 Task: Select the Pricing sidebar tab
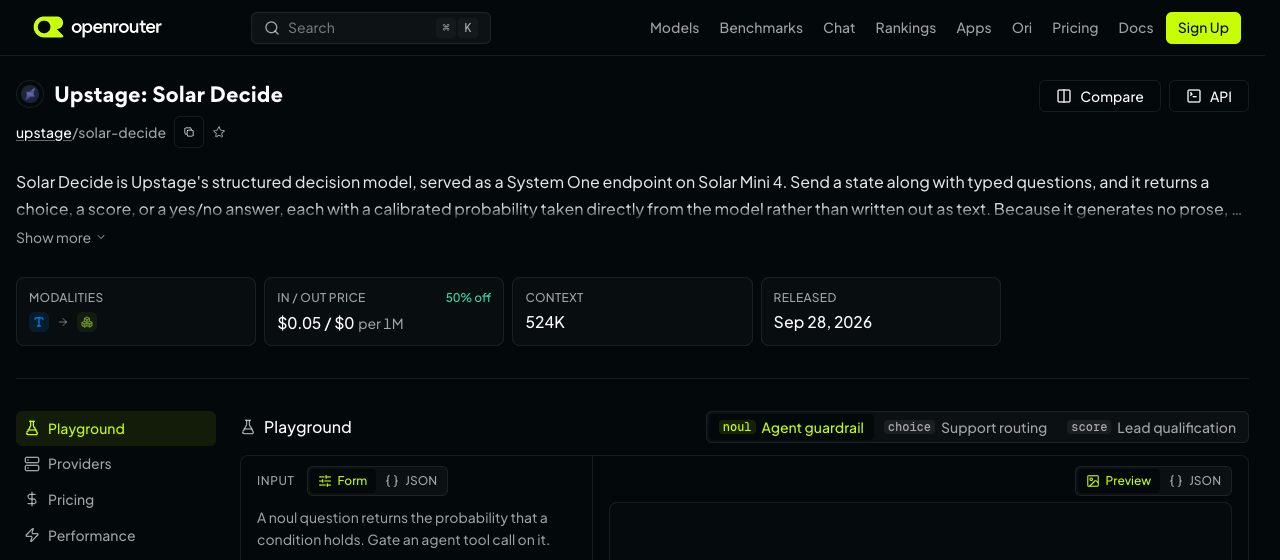116,500
